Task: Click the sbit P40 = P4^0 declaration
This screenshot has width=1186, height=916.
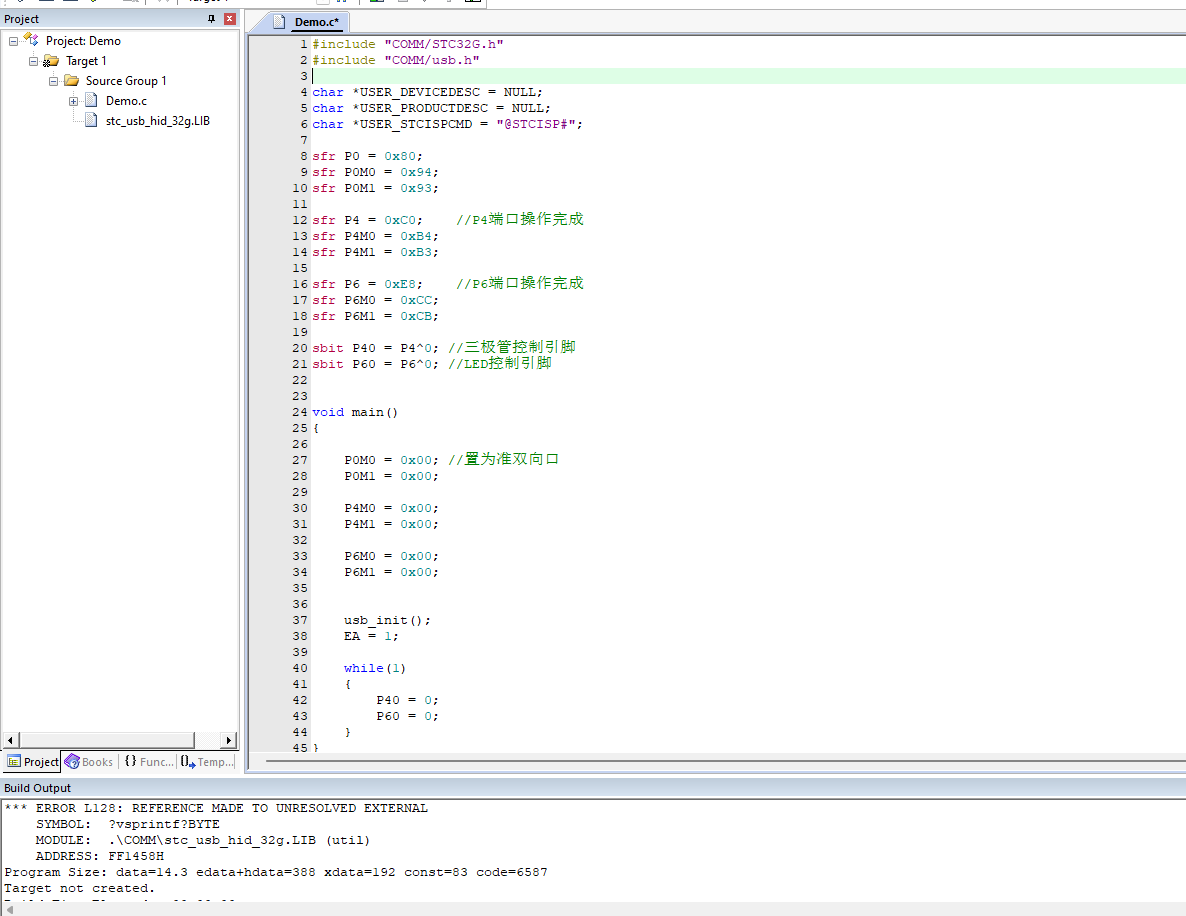Action: coord(375,348)
